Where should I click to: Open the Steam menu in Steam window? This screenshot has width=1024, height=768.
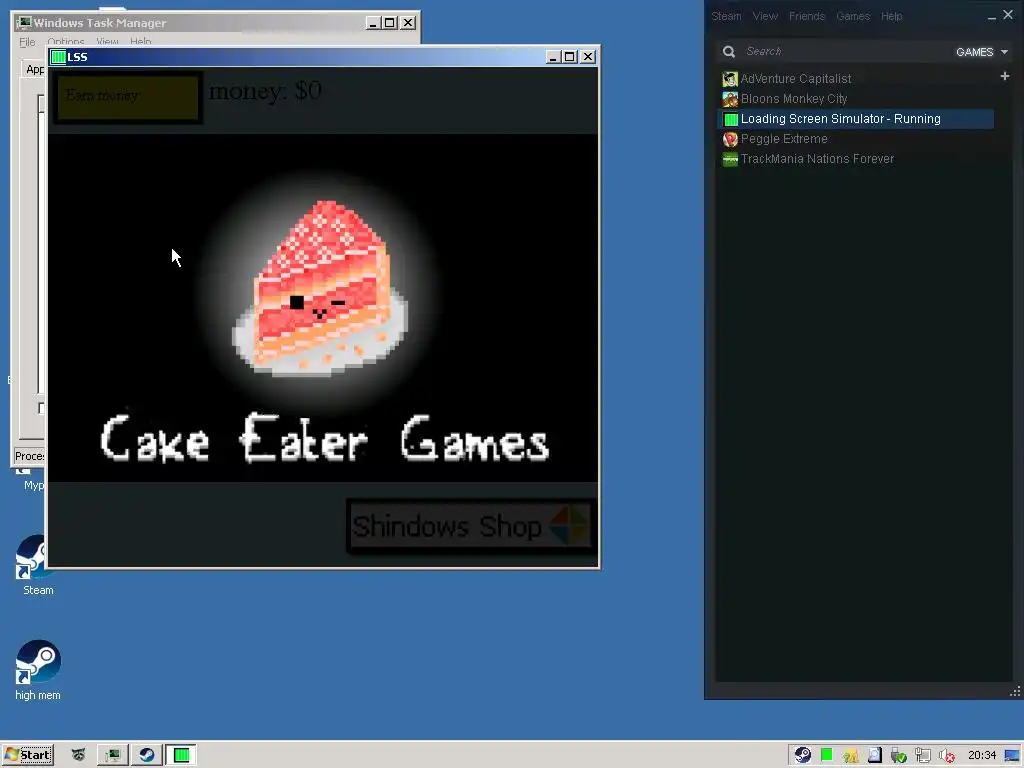[726, 16]
